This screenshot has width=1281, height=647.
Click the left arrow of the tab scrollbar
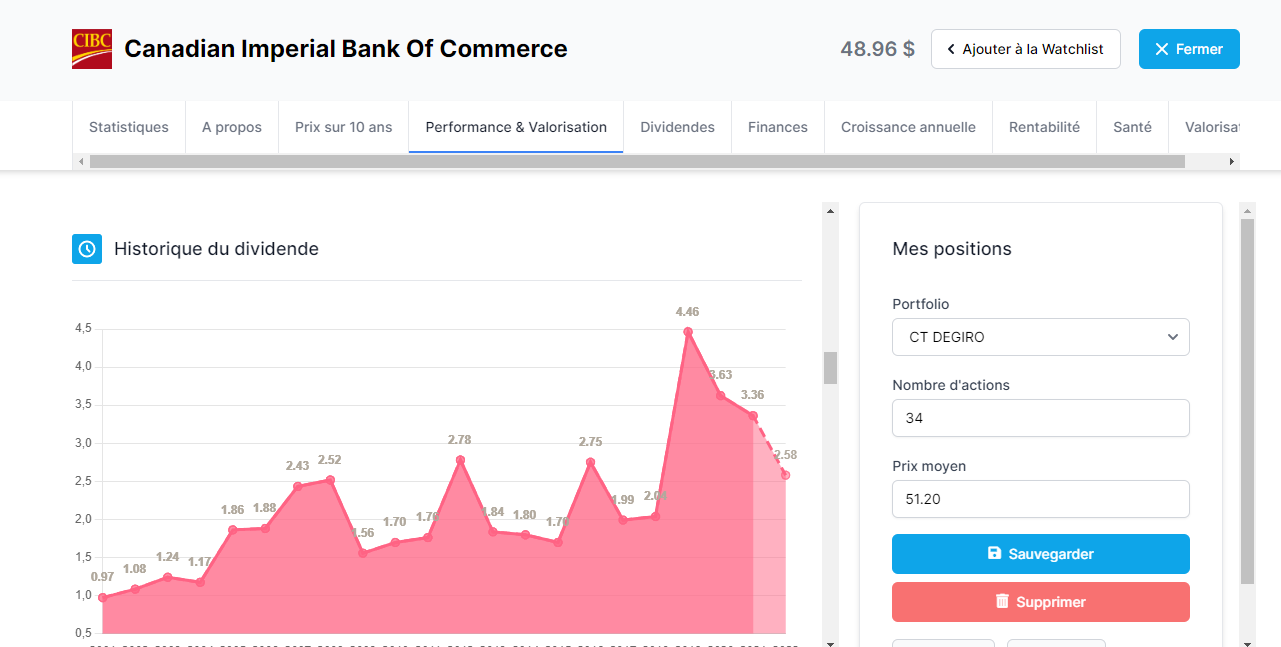80,161
